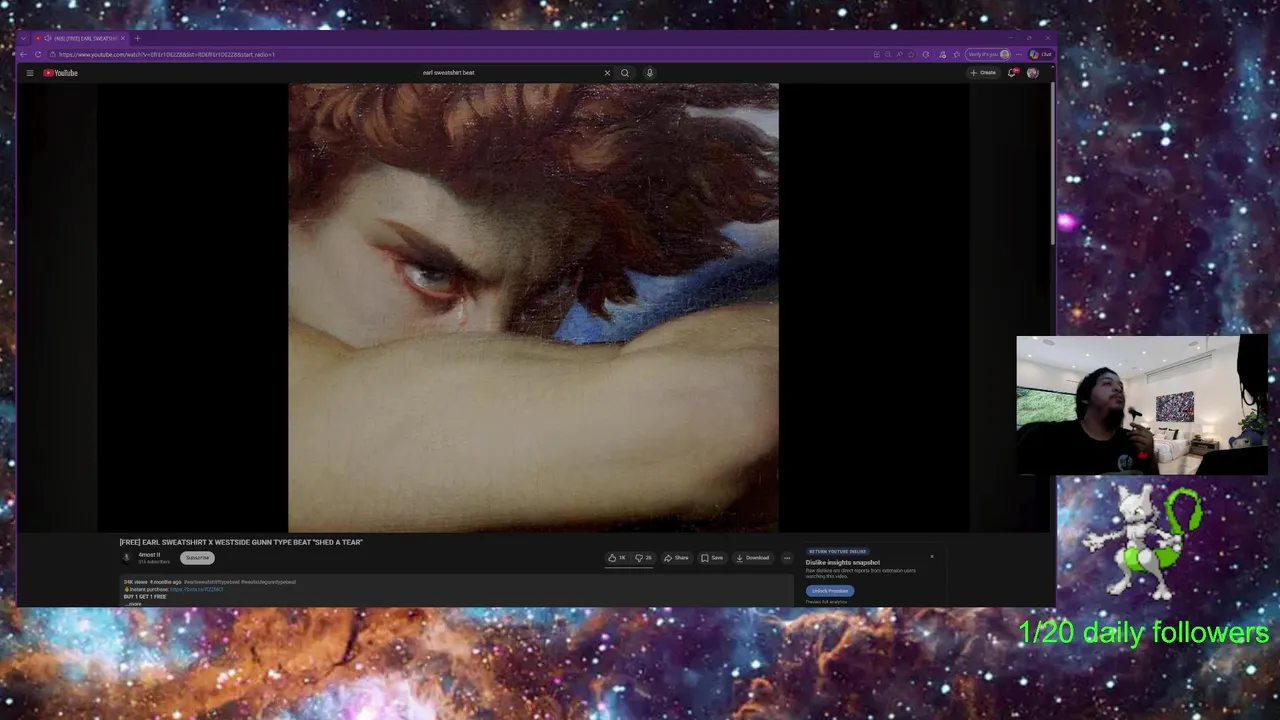Clear the search box with the X
This screenshot has height=720, width=1280.
[x=606, y=73]
